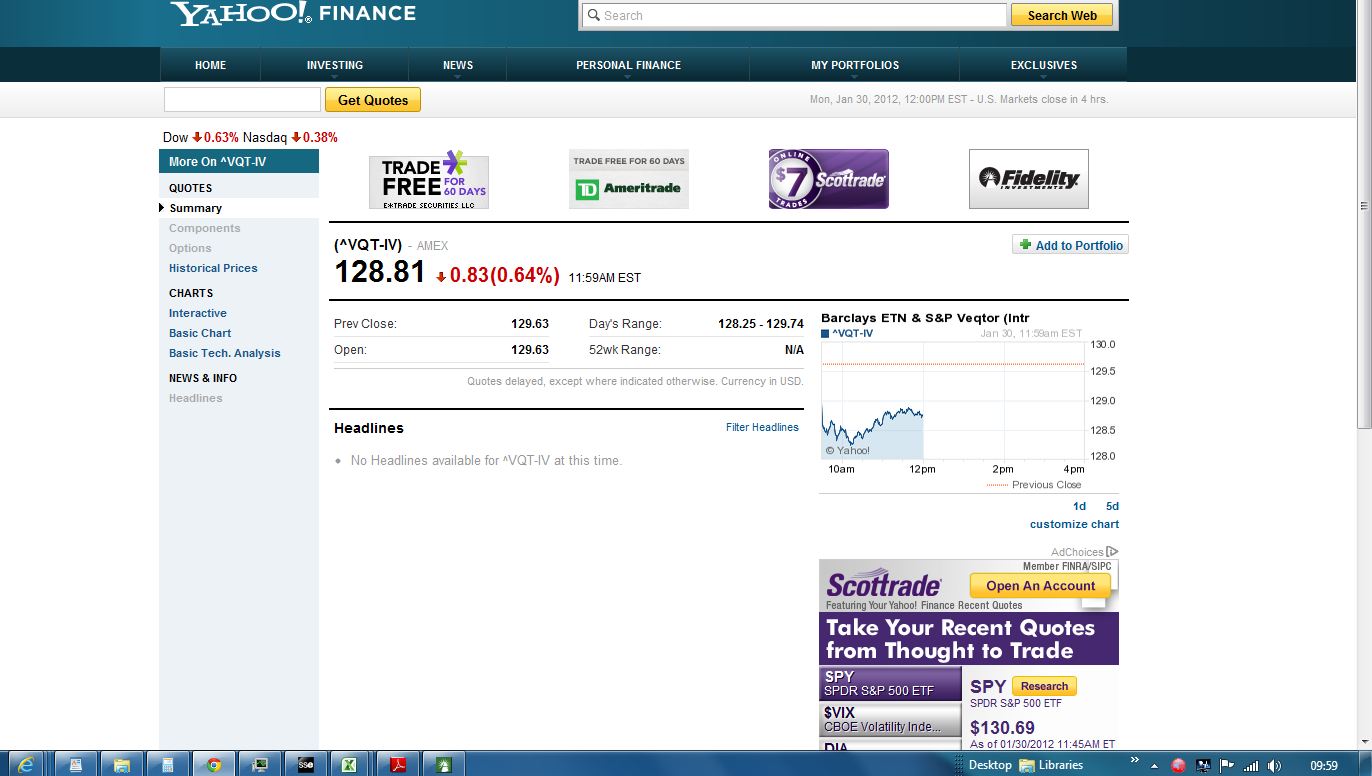This screenshot has width=1372, height=776.
Task: Open Microsoft Excel from the taskbar
Action: 351,765
